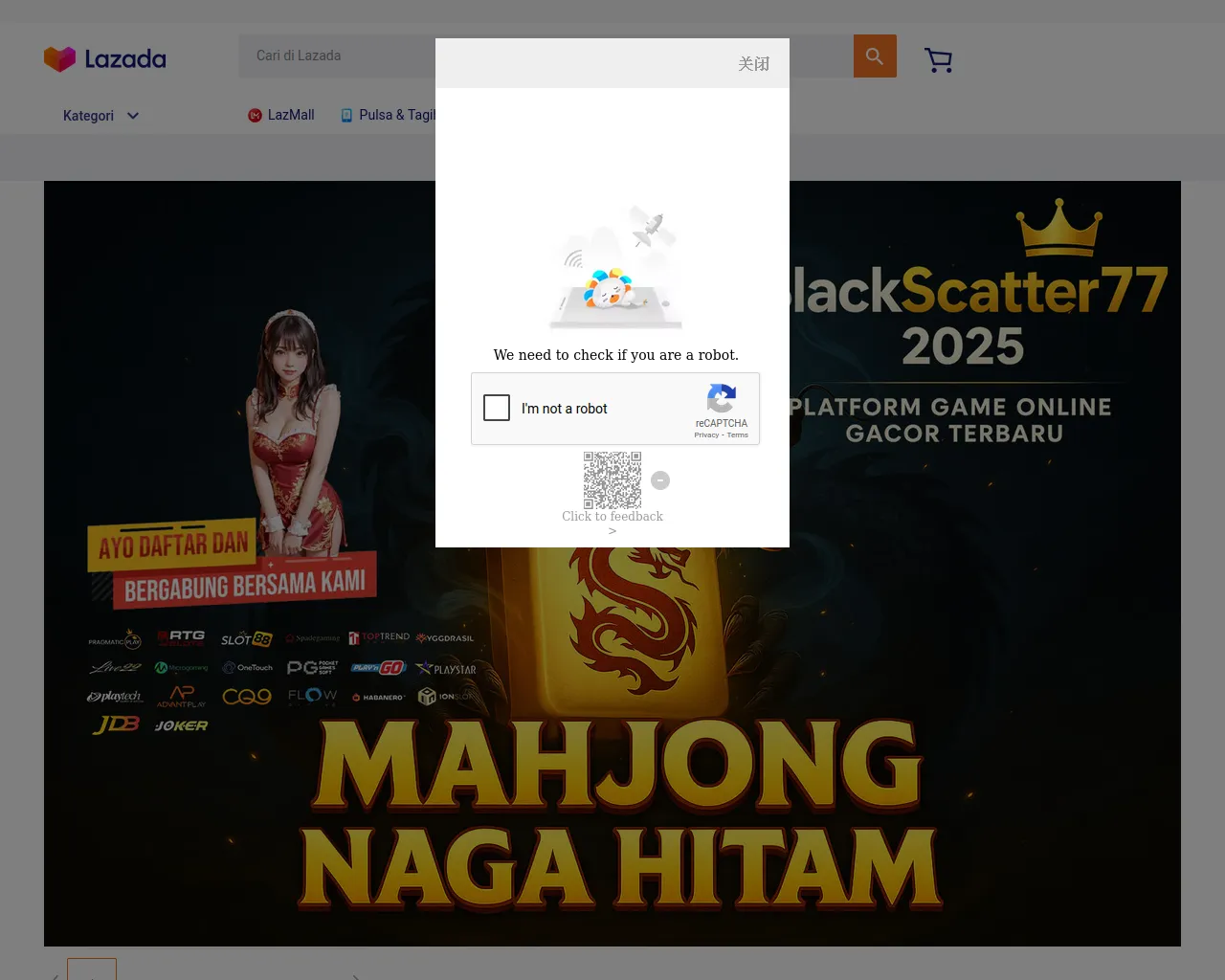The width and height of the screenshot is (1225, 980).
Task: Click the reCAPTCHA logo
Action: click(x=722, y=398)
